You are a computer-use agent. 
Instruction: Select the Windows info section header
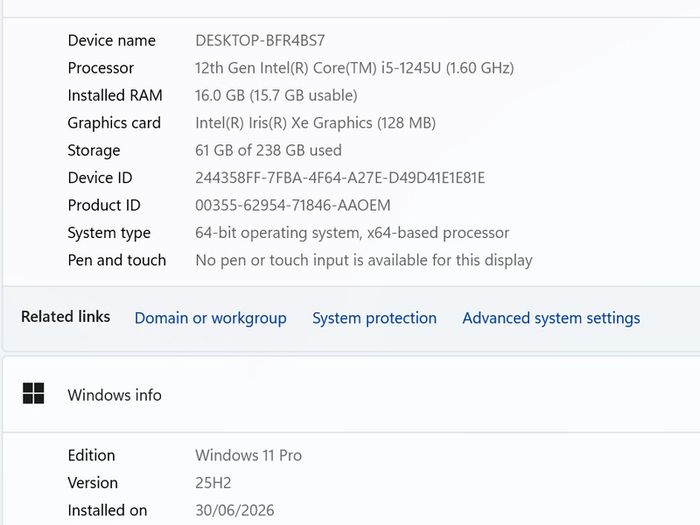click(350, 395)
